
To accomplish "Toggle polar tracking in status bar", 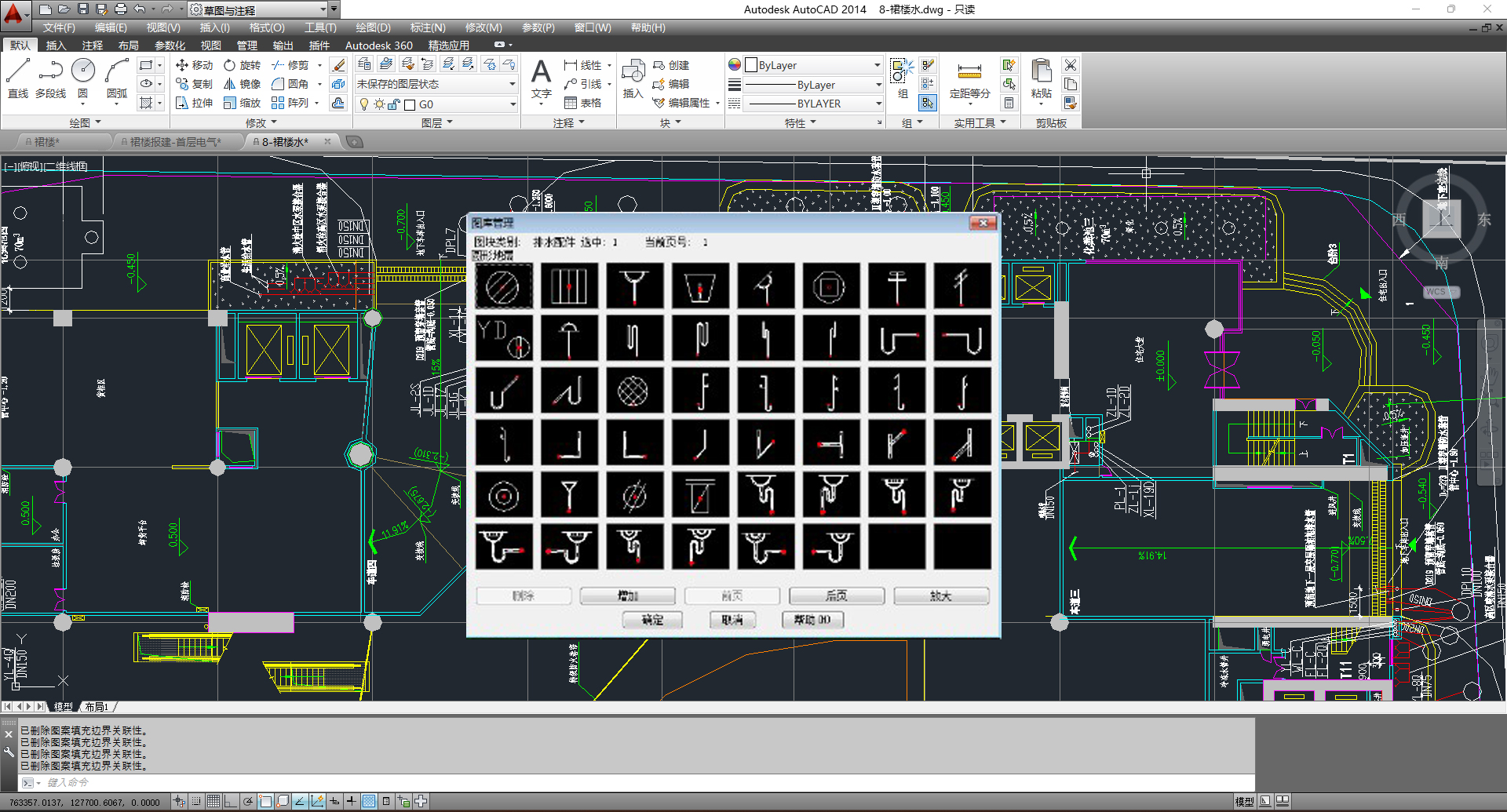I will click(x=248, y=801).
